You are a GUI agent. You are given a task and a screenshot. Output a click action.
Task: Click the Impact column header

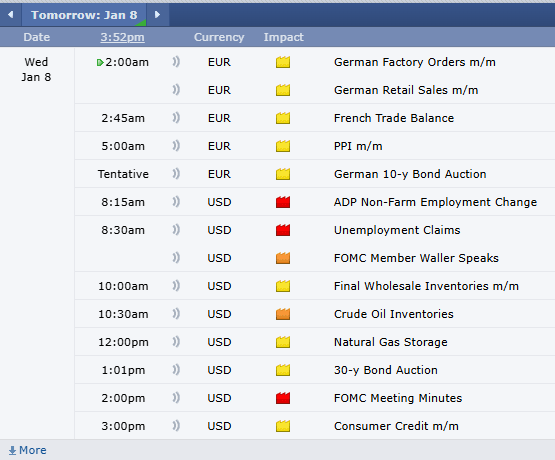point(284,37)
